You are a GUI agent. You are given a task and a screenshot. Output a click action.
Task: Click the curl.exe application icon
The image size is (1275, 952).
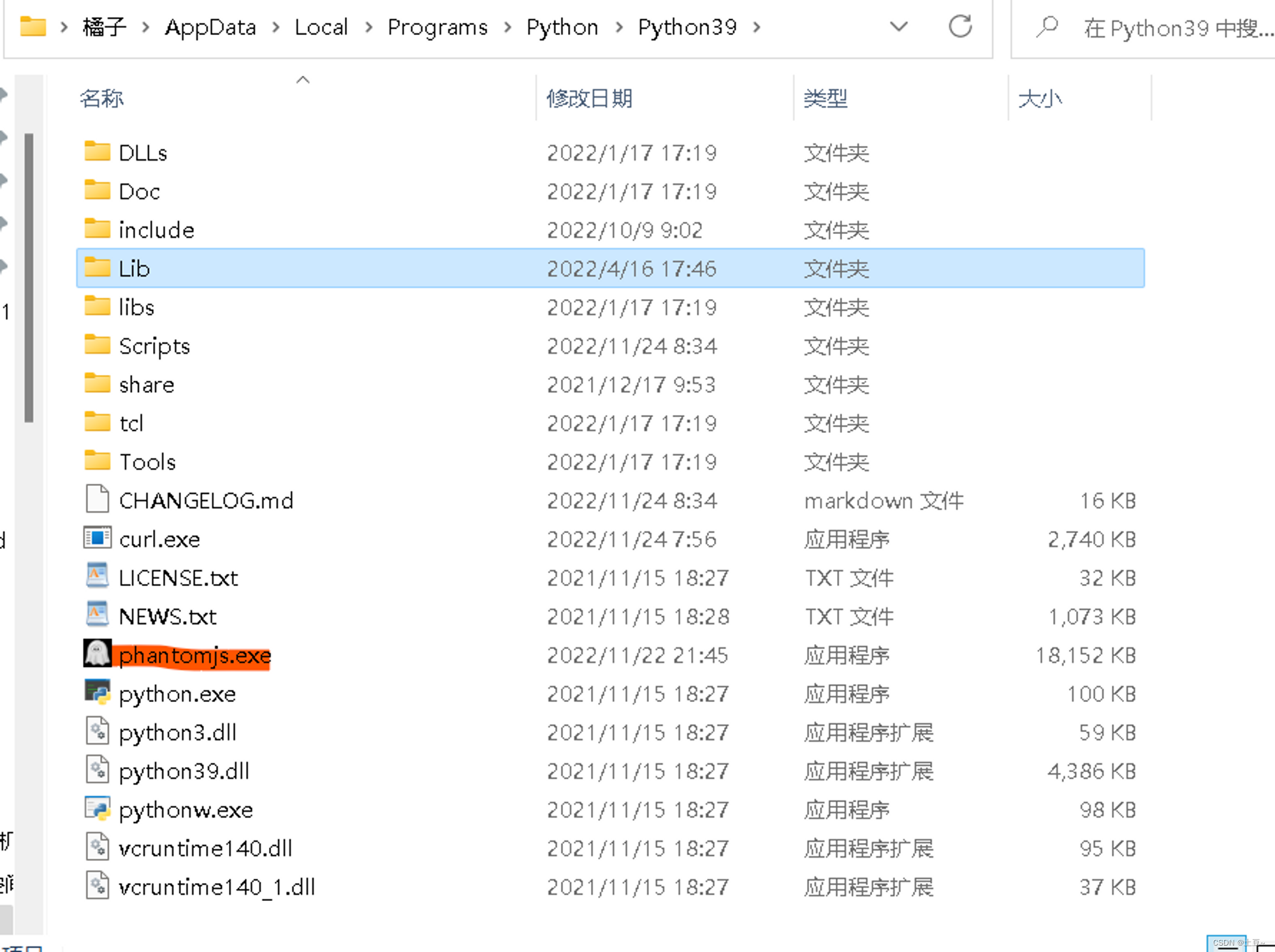(98, 538)
